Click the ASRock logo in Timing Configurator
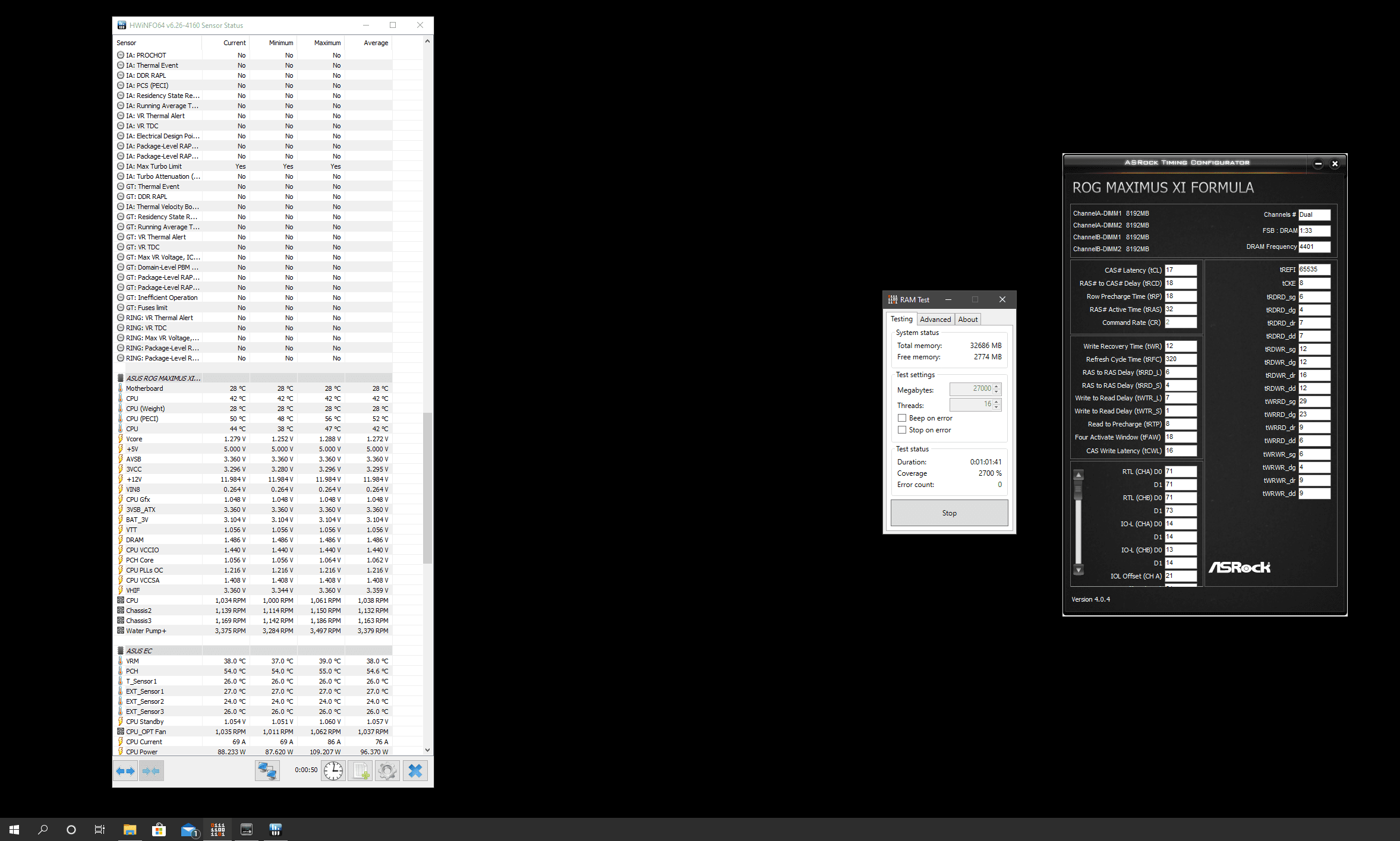This screenshot has height=841, width=1400. 1240,568
